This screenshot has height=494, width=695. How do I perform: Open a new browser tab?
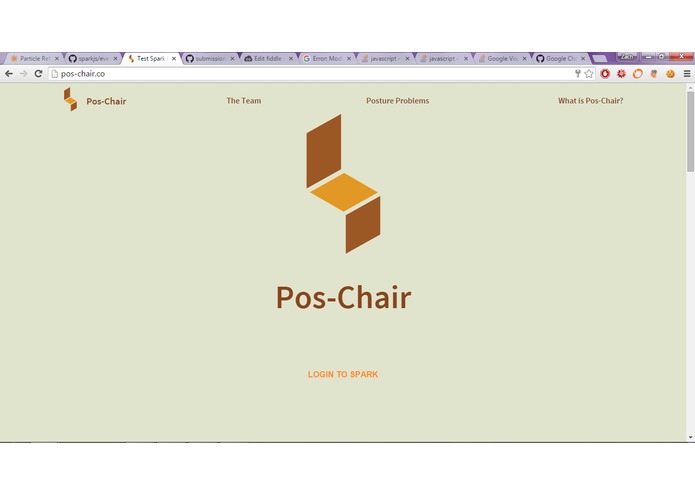coord(600,58)
